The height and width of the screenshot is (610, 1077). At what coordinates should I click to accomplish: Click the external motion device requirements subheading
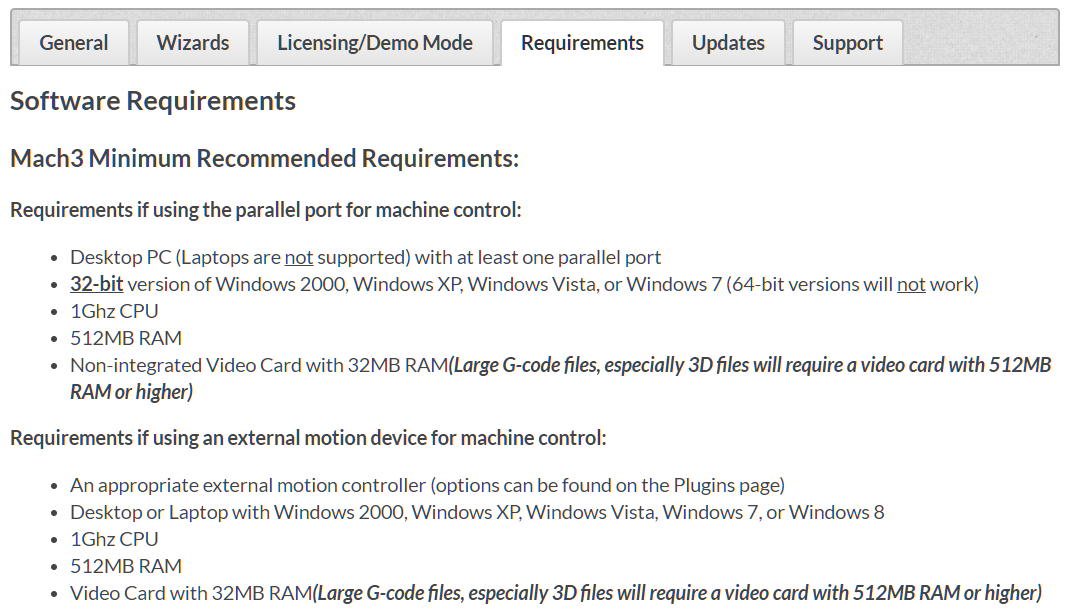pyautogui.click(x=307, y=438)
